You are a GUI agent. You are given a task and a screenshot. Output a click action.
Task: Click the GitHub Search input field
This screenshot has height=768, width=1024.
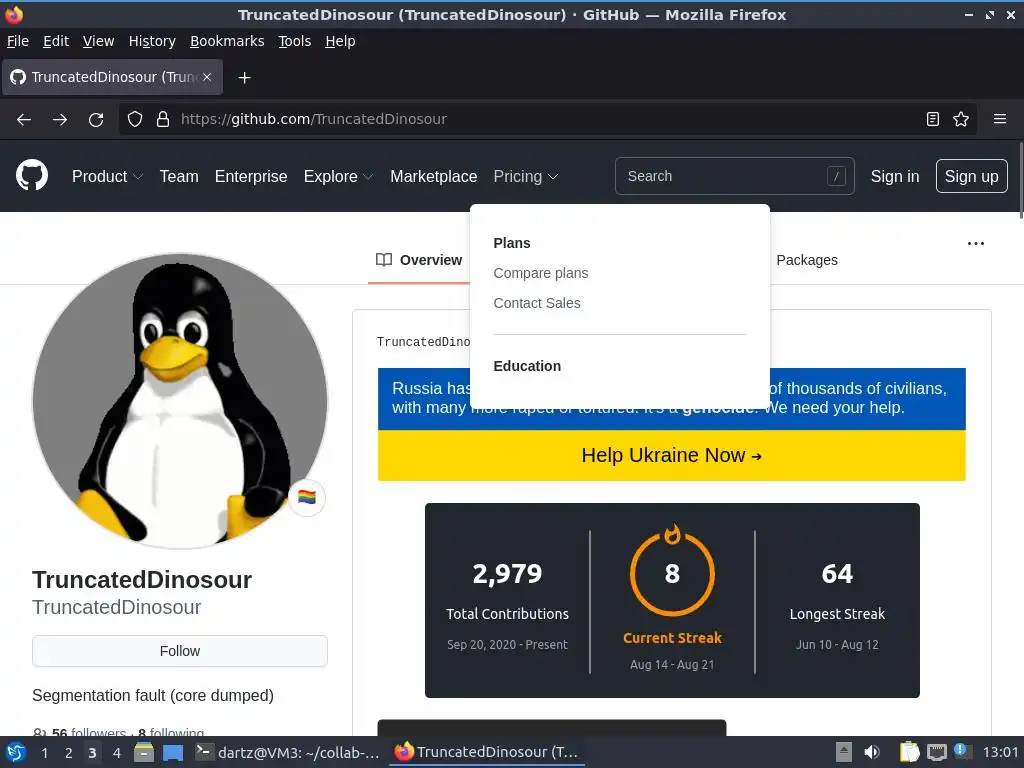coord(734,176)
